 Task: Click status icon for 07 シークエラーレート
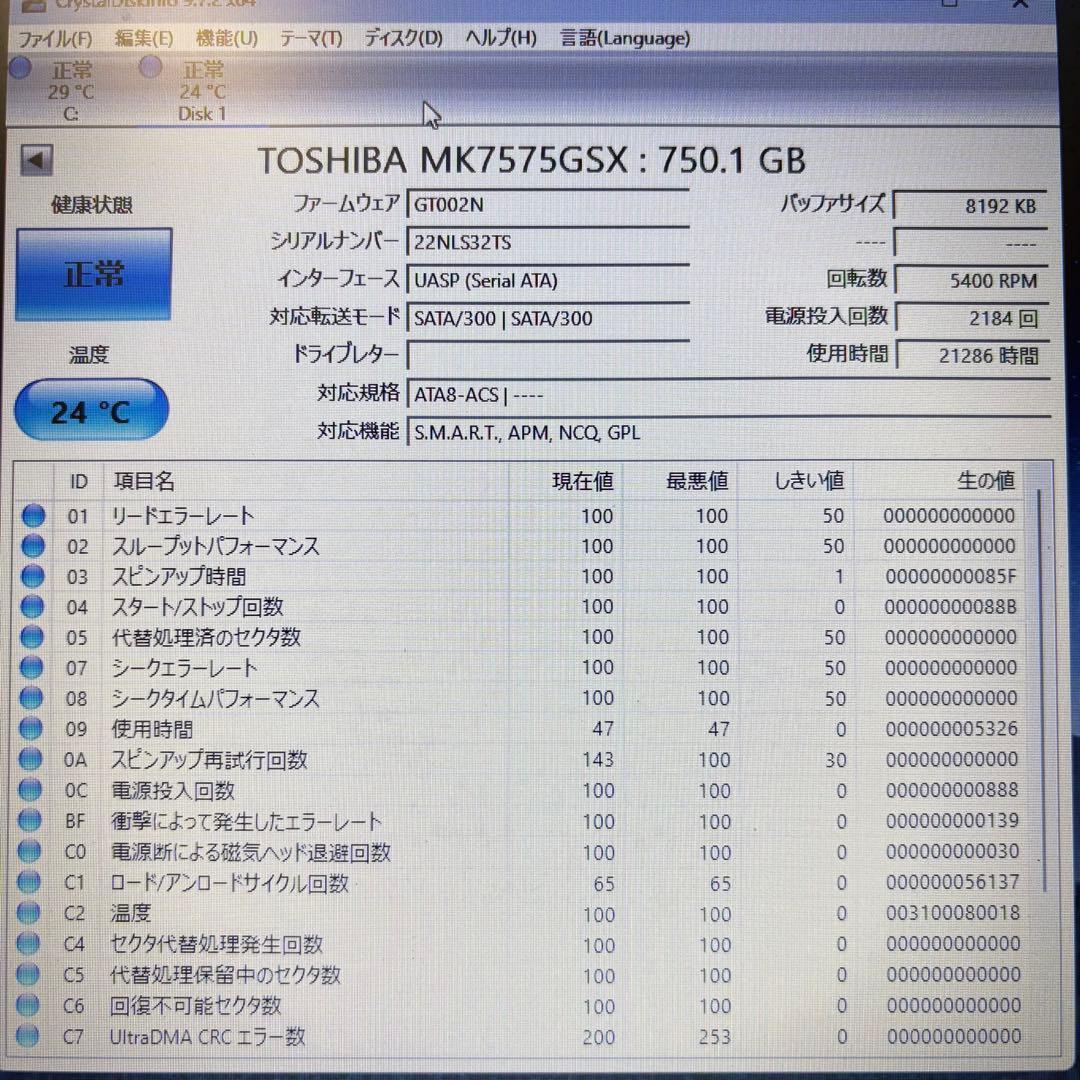tap(32, 667)
